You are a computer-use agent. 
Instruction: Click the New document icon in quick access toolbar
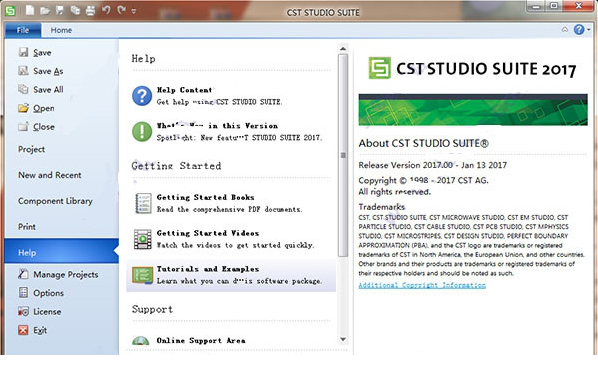[30, 10]
